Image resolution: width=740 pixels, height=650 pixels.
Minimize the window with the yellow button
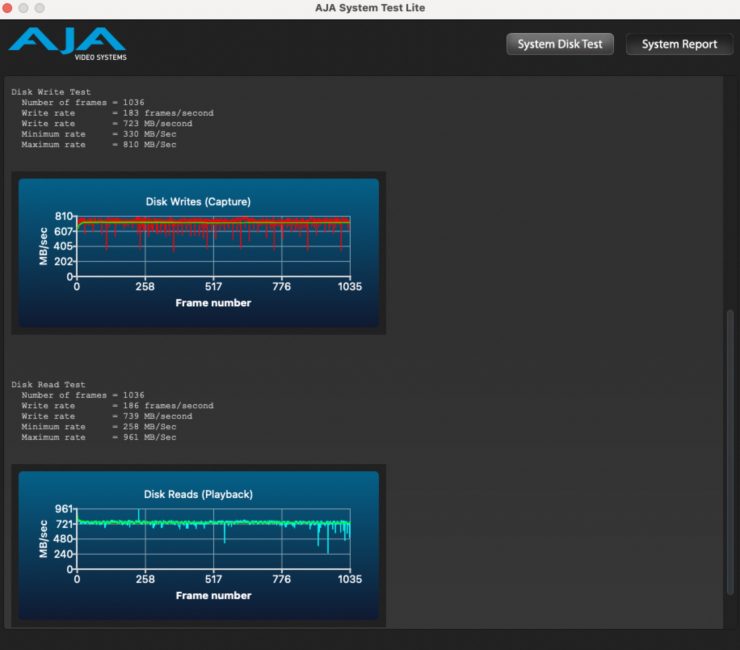pos(25,8)
